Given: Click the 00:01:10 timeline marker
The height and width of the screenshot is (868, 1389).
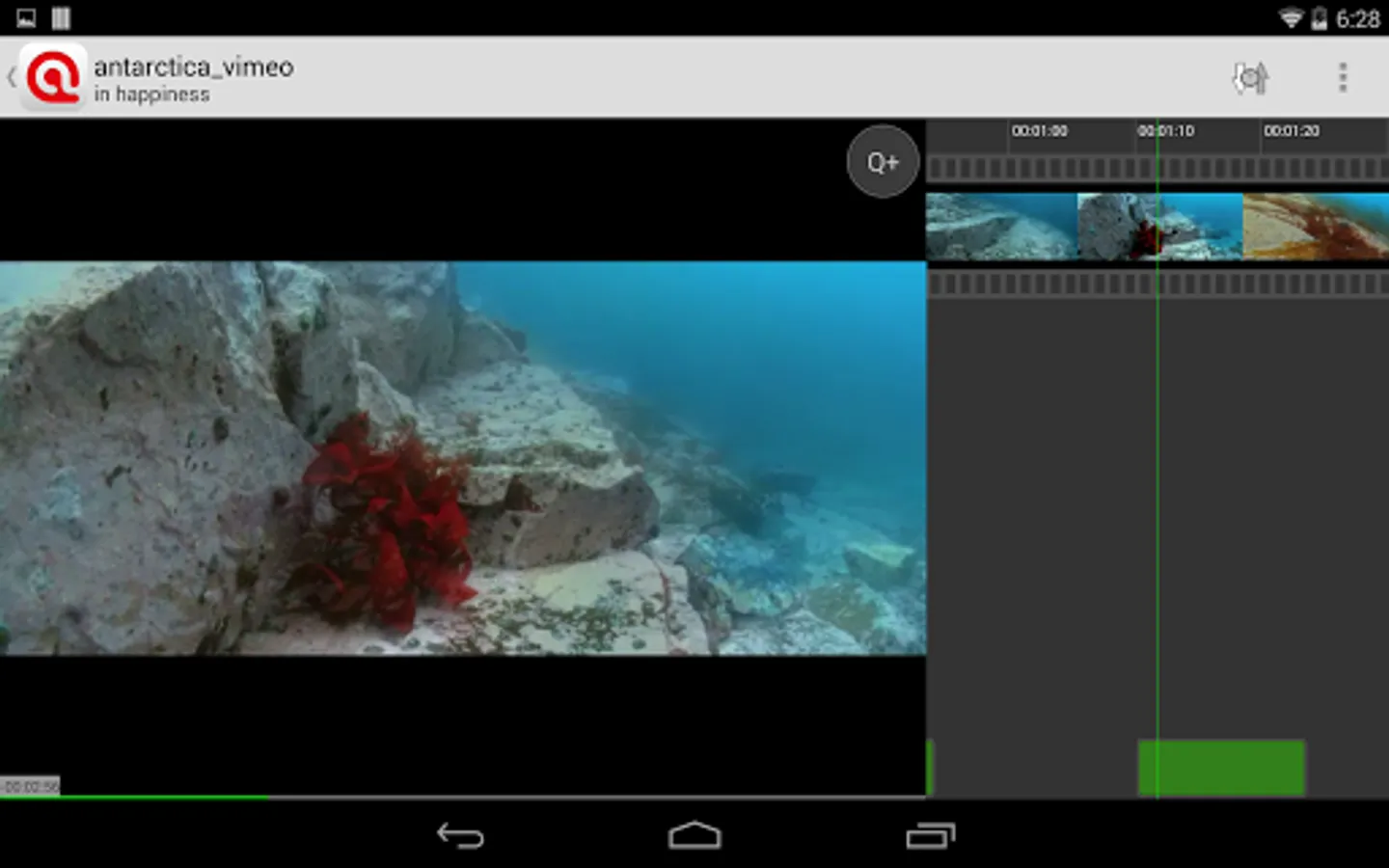Looking at the screenshot, I should pyautogui.click(x=1165, y=131).
